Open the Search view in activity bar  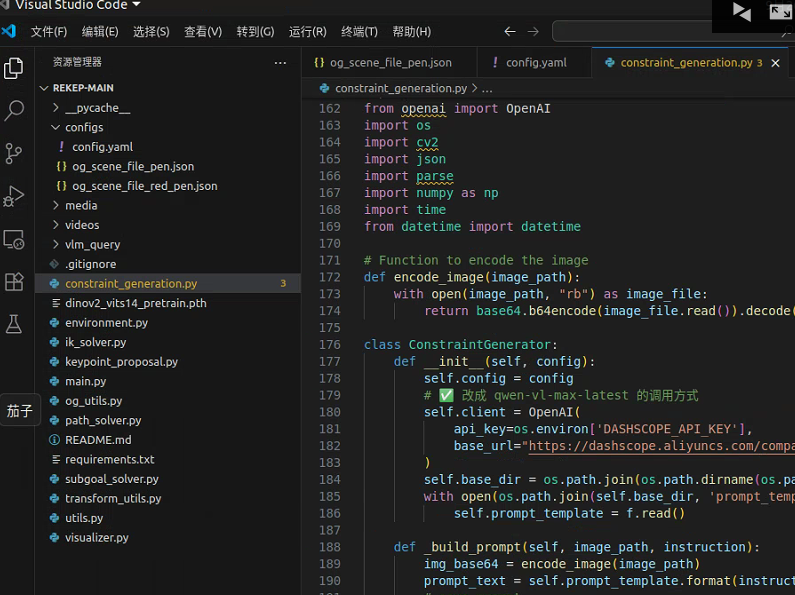point(14,110)
